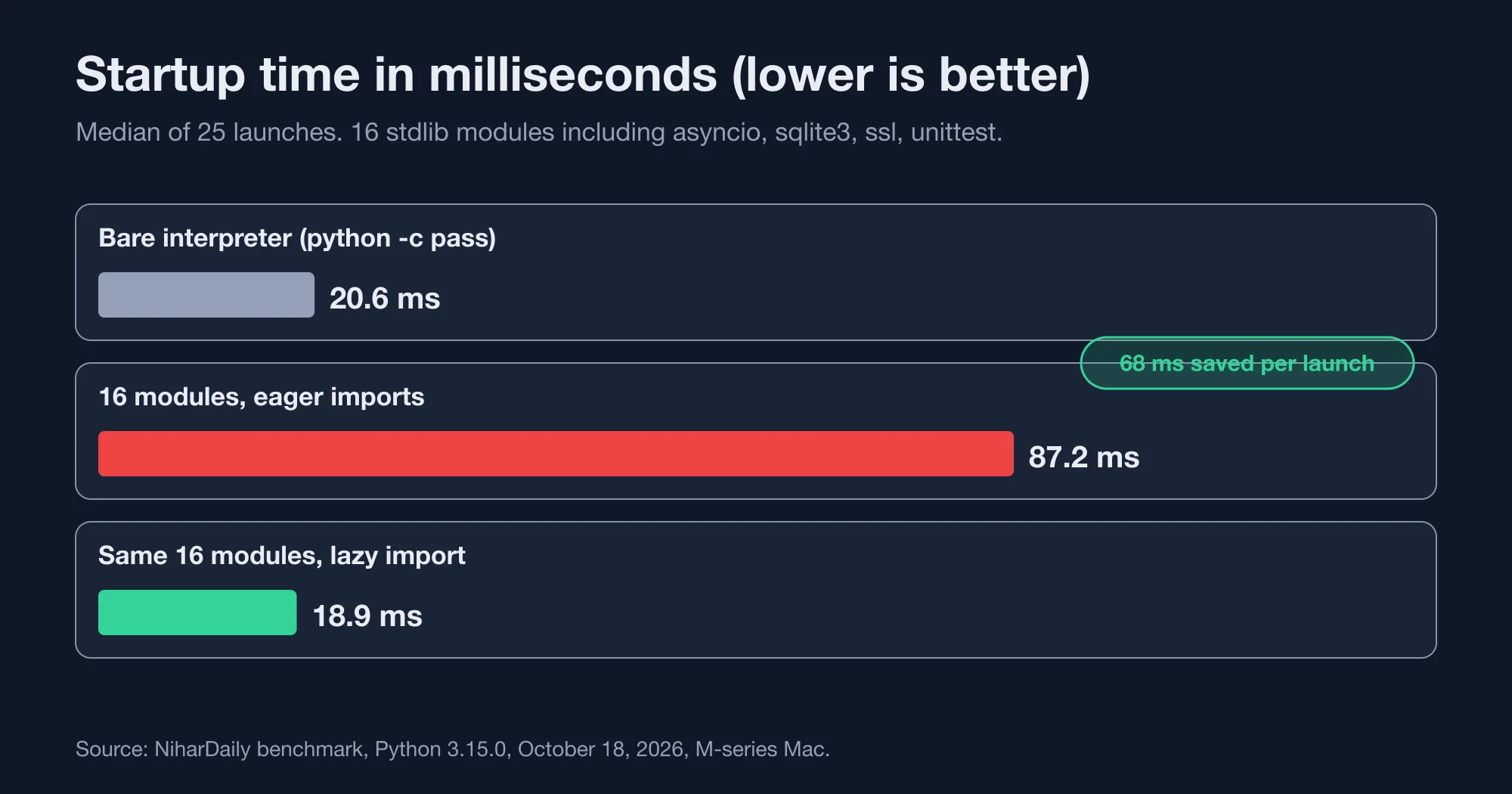Click the Bare interpreter row heading
Viewport: 1512px width, 794px height.
point(297,238)
